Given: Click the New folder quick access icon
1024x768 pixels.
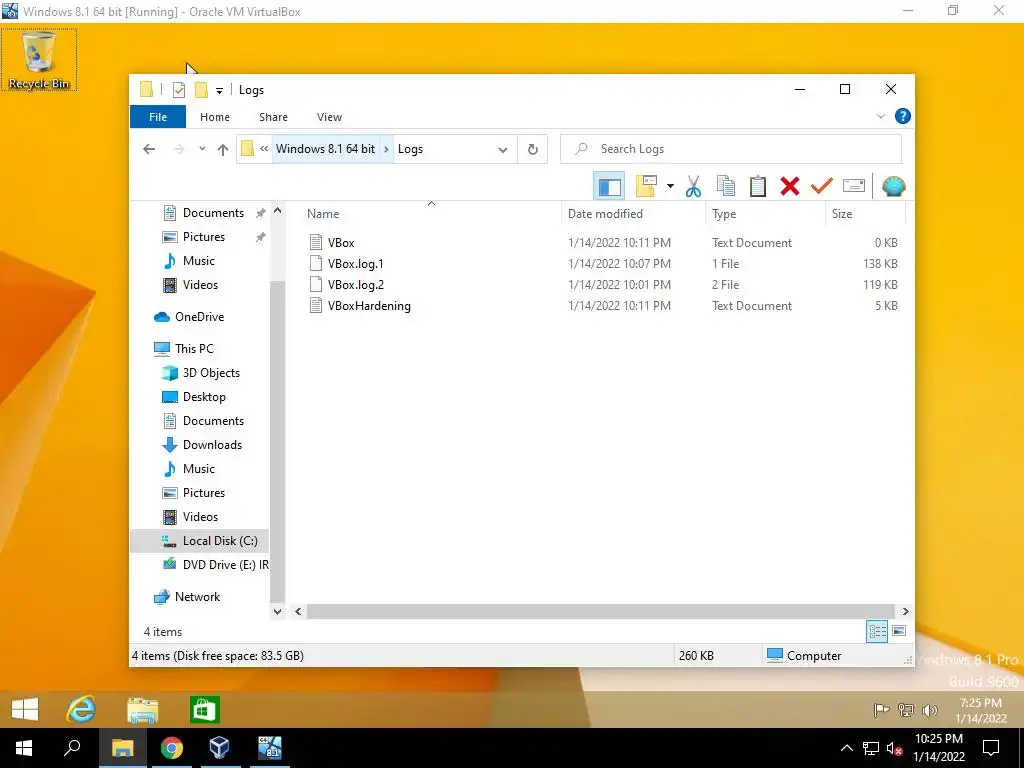Looking at the screenshot, I should pos(201,89).
